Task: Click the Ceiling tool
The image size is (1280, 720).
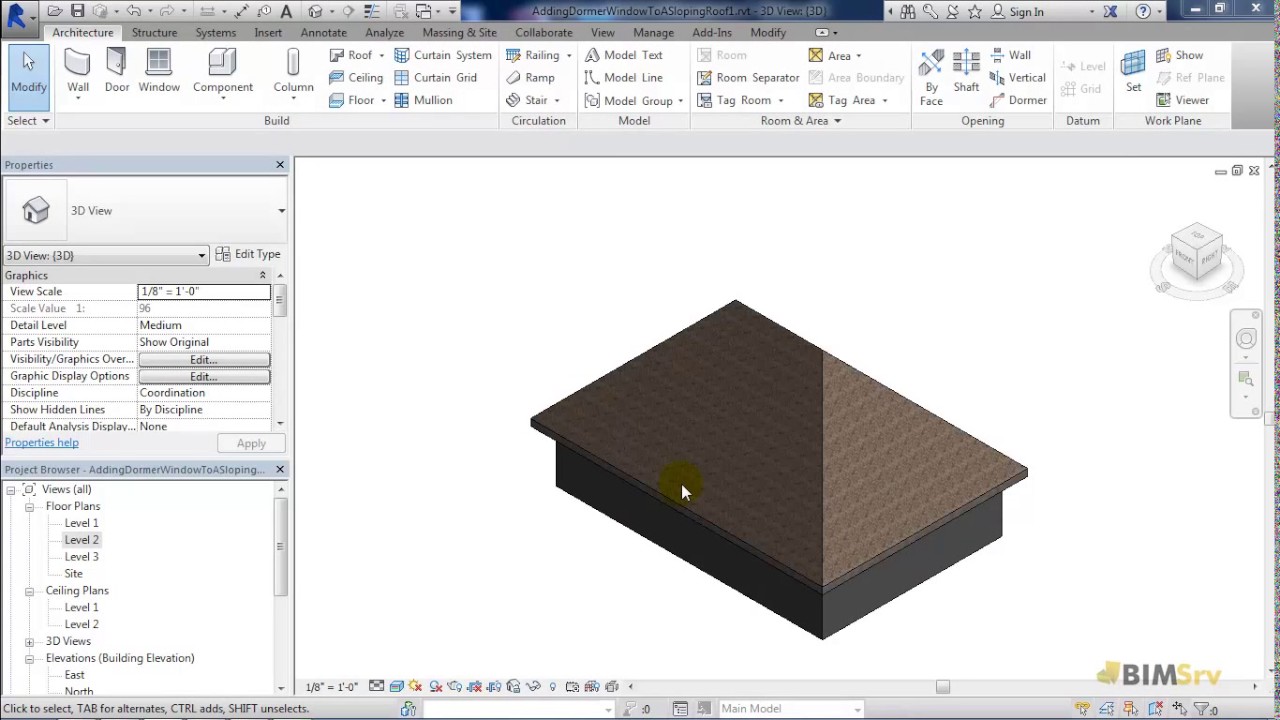Action: [x=355, y=77]
